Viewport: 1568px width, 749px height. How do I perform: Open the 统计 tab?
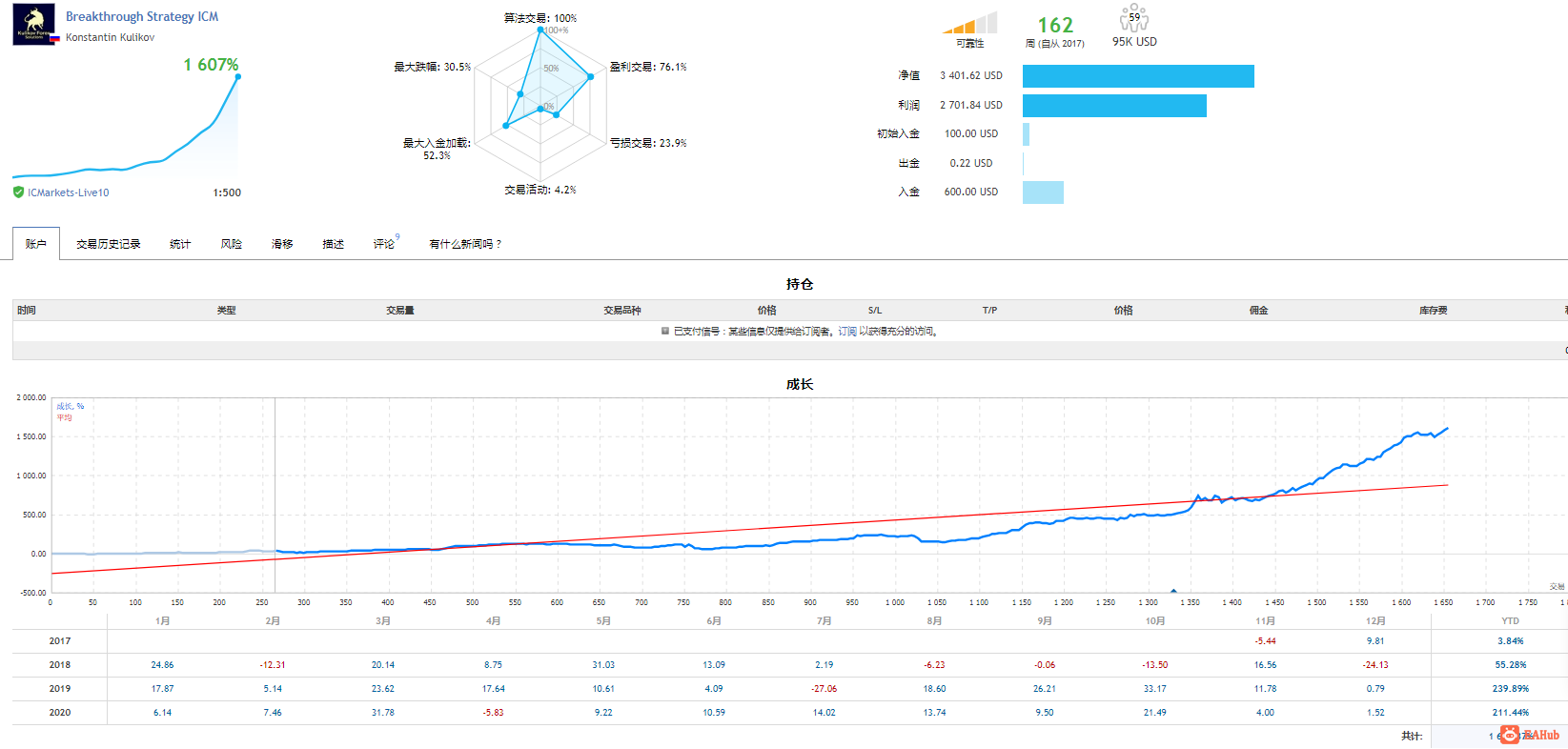[x=180, y=244]
